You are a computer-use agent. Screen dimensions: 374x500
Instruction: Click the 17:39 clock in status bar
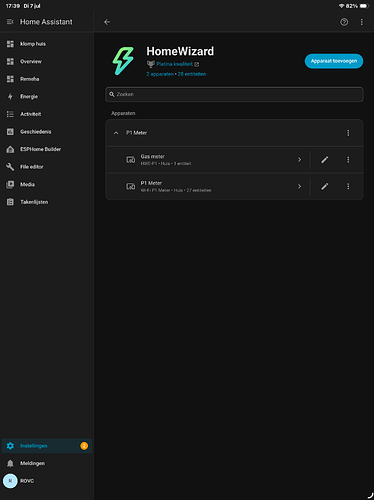(12, 6)
